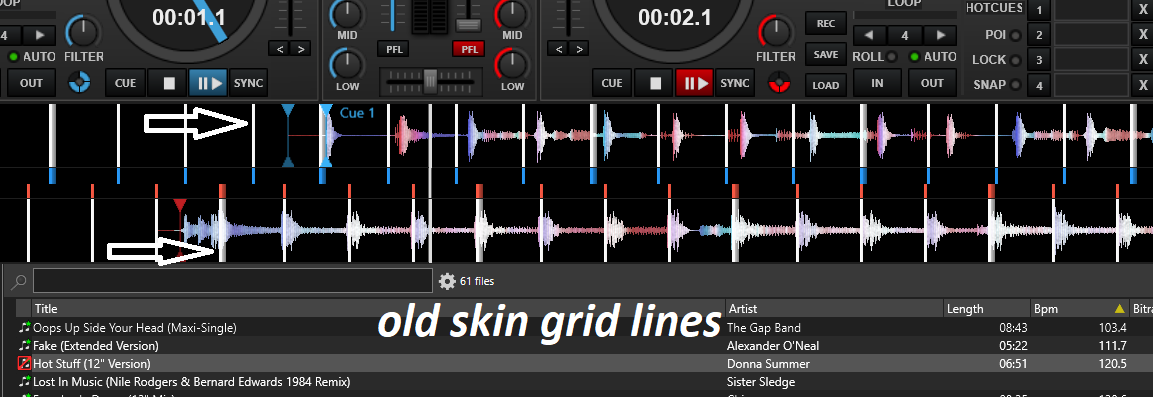Click the red vinyl icon below right FILTER
The width and height of the screenshot is (1153, 397).
778,82
